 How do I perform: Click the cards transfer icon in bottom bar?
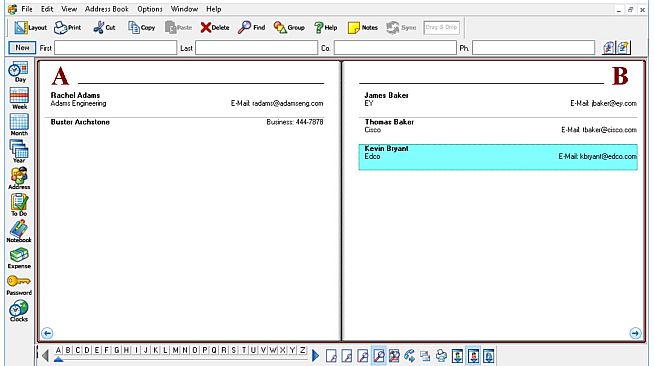tap(425, 356)
